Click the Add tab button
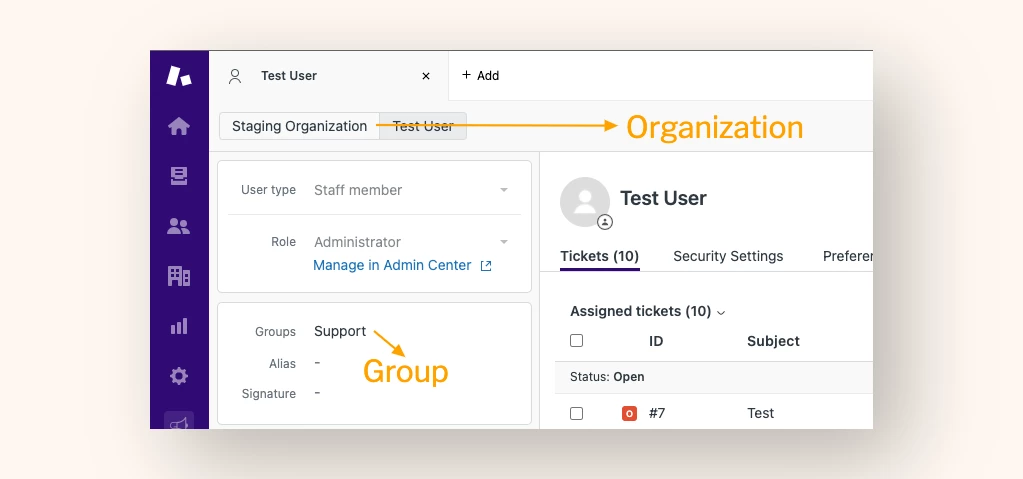The image size is (1023, 479). pos(480,76)
